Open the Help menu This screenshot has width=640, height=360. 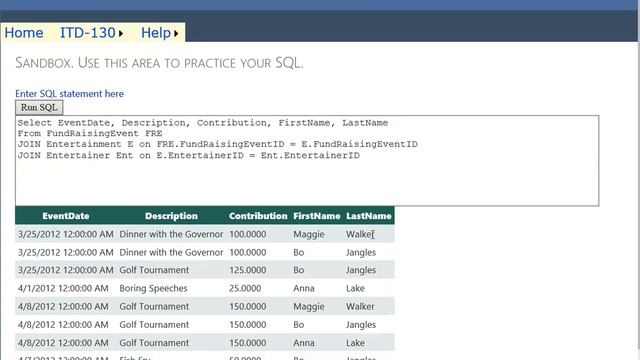156,33
